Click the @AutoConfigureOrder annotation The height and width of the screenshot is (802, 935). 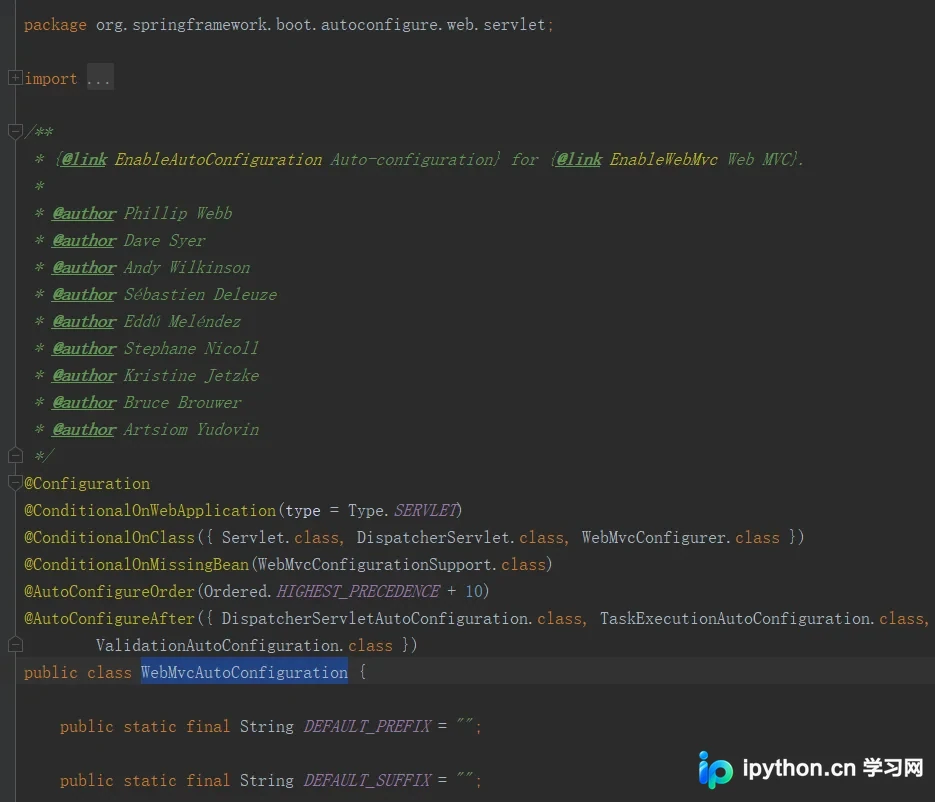click(x=110, y=592)
